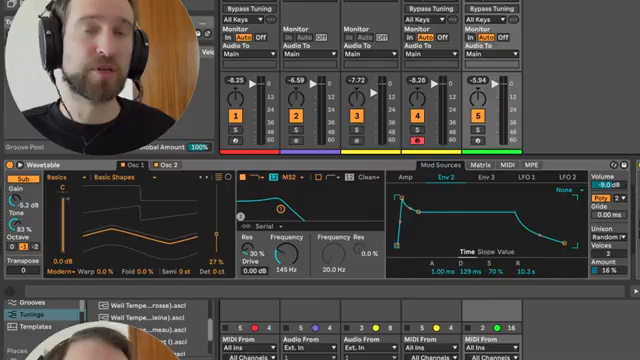Select the LFO 1 tab

pyautogui.click(x=527, y=177)
